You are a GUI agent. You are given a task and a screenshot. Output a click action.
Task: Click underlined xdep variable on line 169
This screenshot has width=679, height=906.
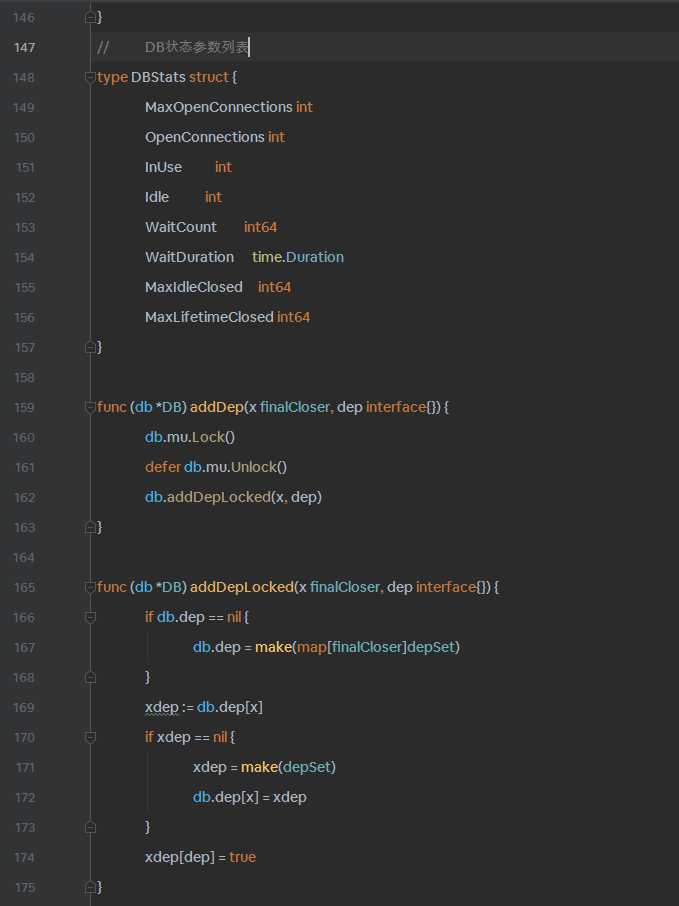161,708
